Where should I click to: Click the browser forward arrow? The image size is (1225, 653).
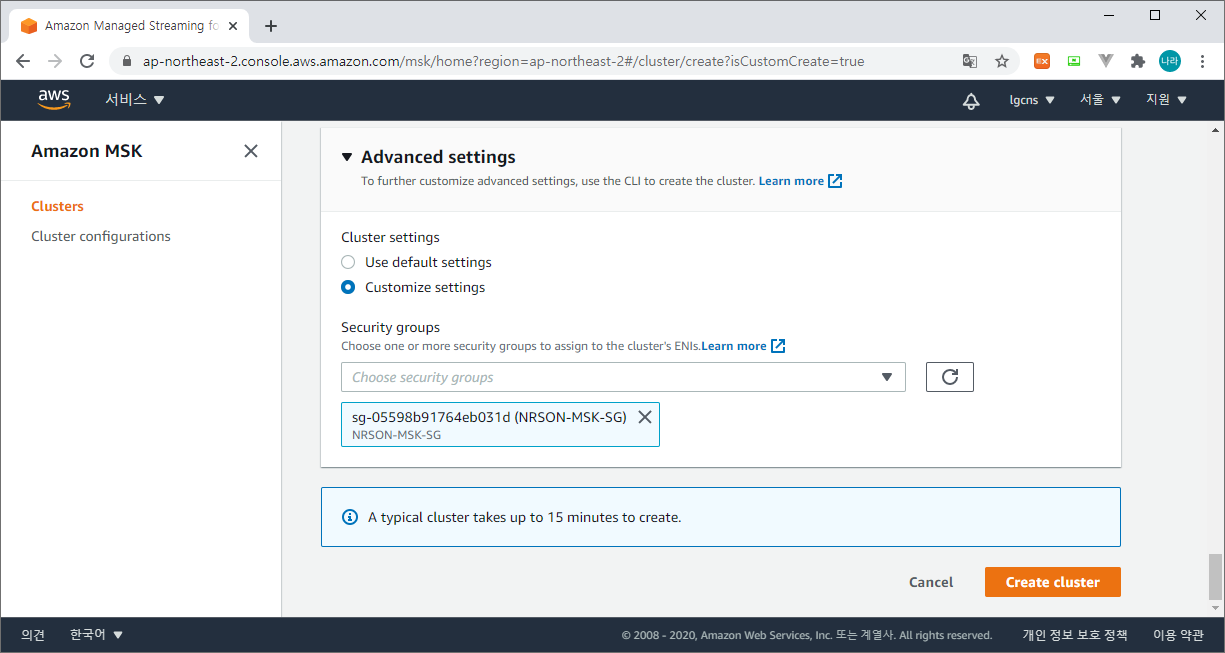(55, 61)
